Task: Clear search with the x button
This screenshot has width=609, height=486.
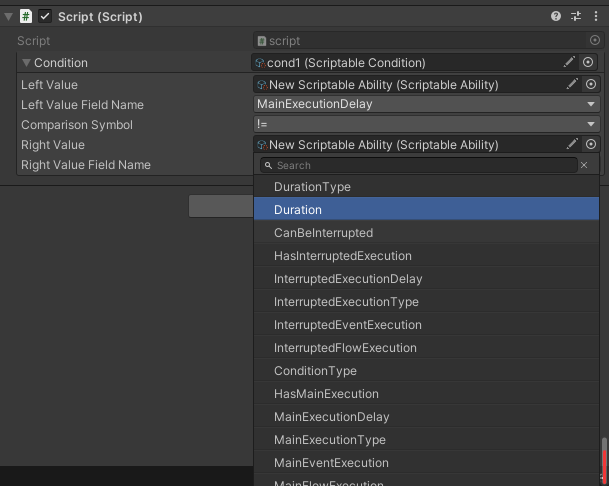Action: click(585, 166)
